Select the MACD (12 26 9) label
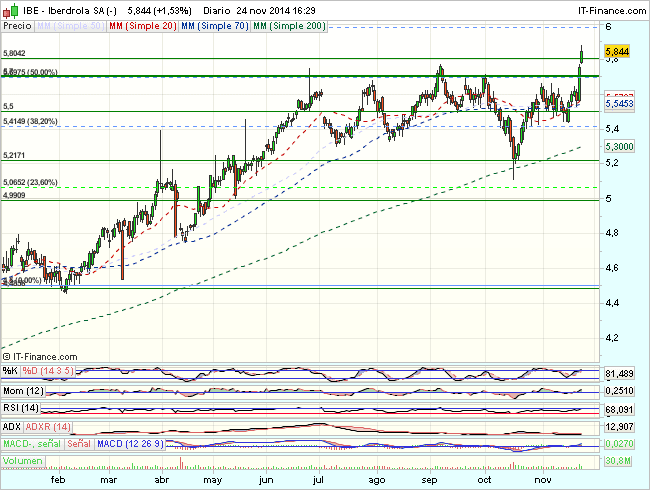 pos(130,444)
